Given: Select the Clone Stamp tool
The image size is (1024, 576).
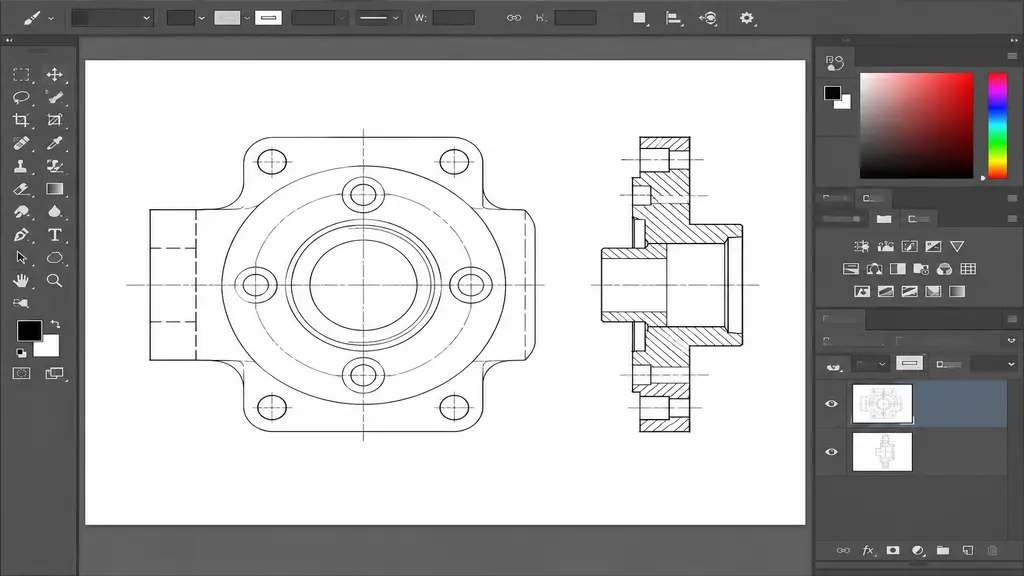Looking at the screenshot, I should 21,166.
